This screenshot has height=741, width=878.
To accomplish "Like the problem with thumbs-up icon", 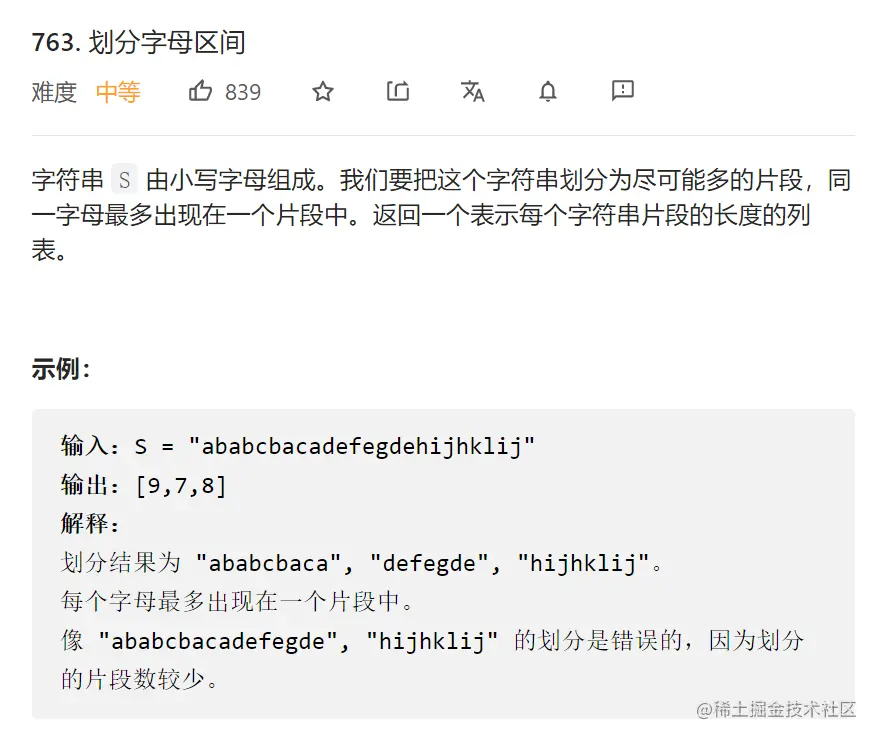I will [x=200, y=91].
